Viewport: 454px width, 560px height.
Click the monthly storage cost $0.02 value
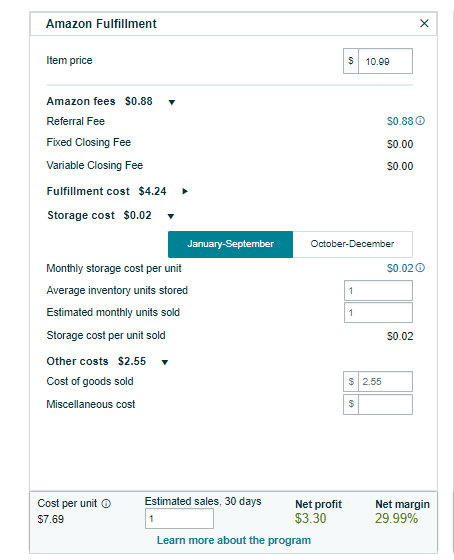(400, 268)
